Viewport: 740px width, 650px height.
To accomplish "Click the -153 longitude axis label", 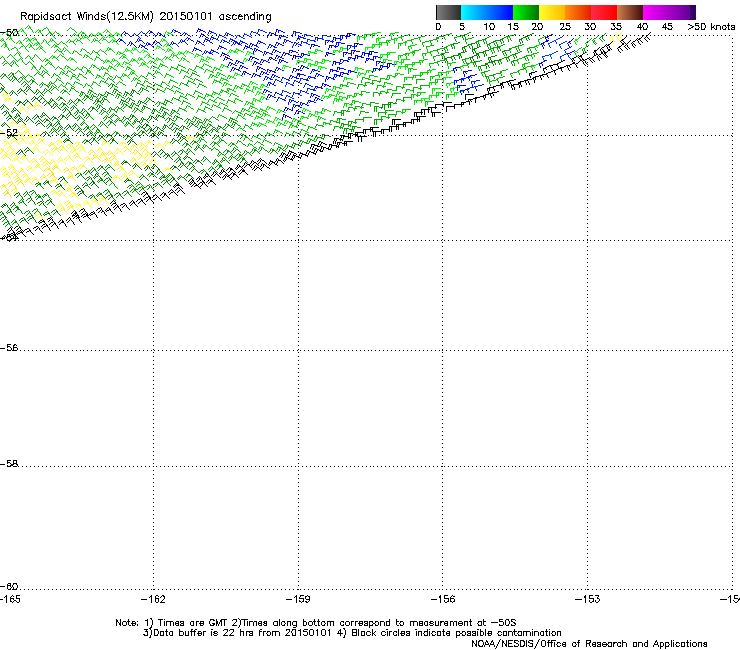I will pyautogui.click(x=588, y=599).
